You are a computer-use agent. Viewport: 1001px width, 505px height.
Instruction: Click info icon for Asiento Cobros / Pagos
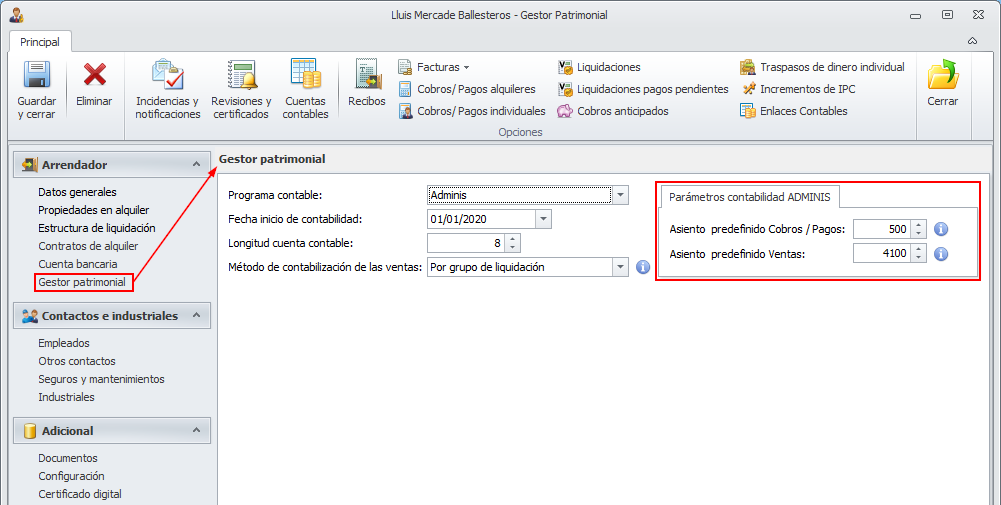click(941, 229)
